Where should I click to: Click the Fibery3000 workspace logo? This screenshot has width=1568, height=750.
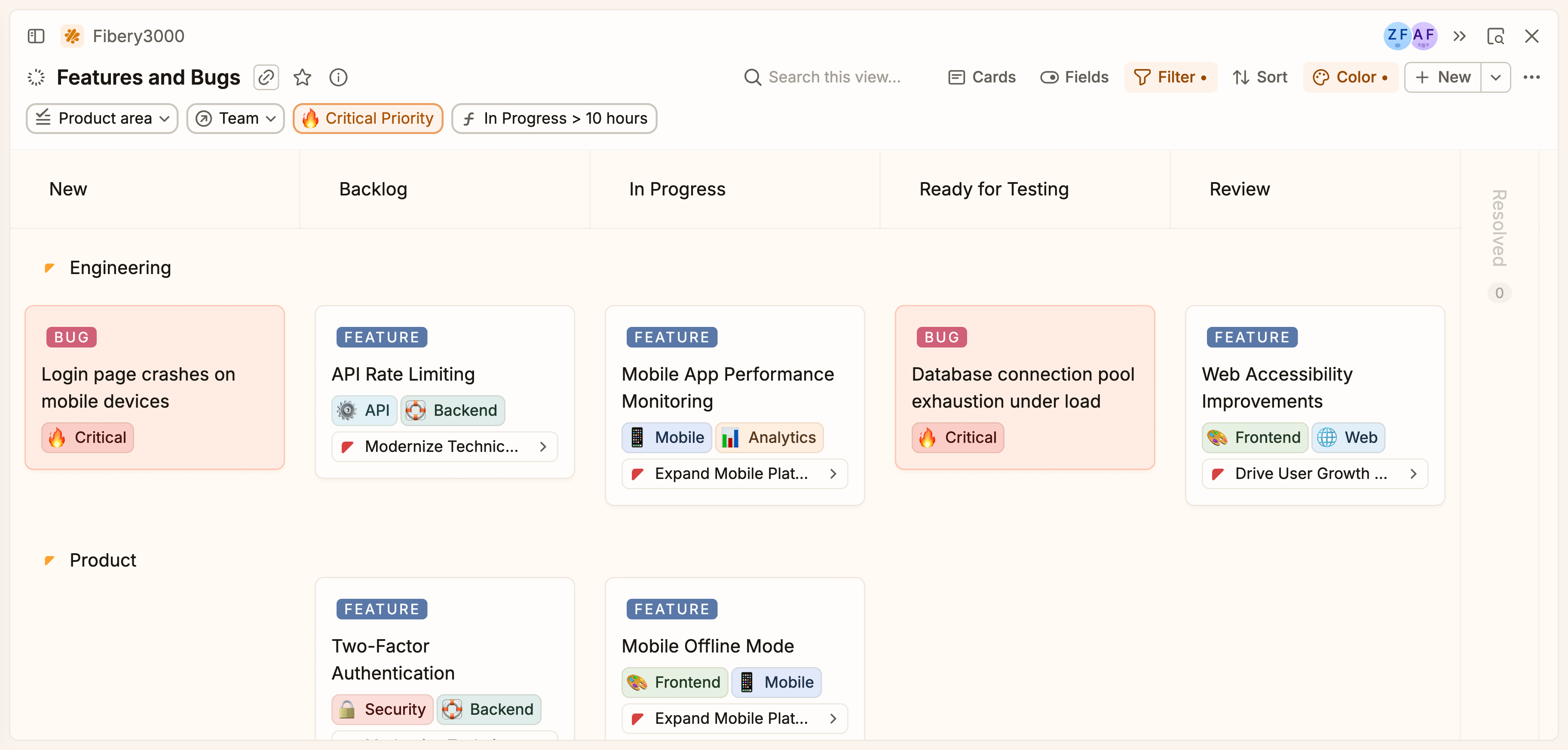(x=73, y=36)
